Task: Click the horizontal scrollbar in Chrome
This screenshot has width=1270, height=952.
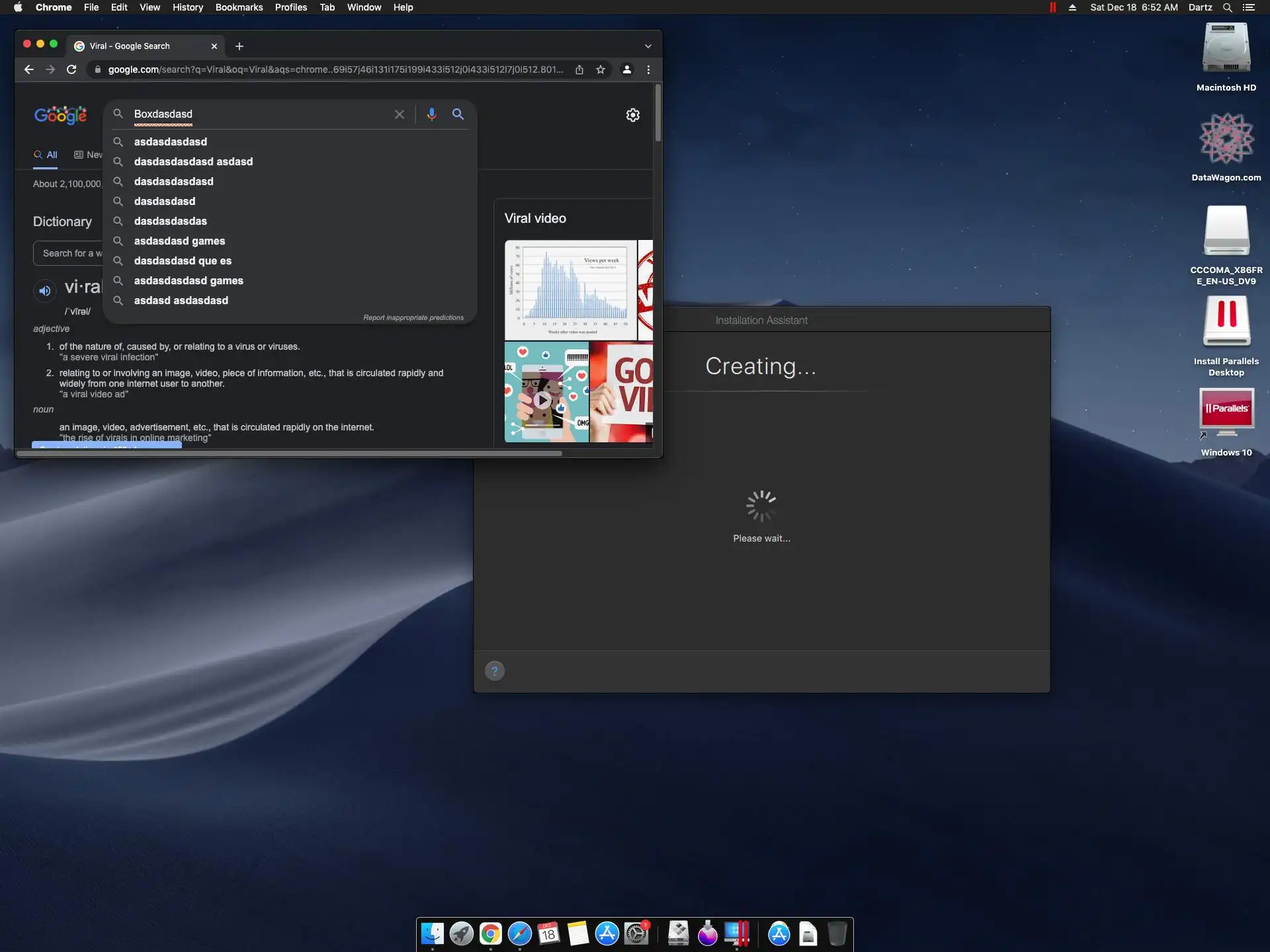Action: point(289,454)
